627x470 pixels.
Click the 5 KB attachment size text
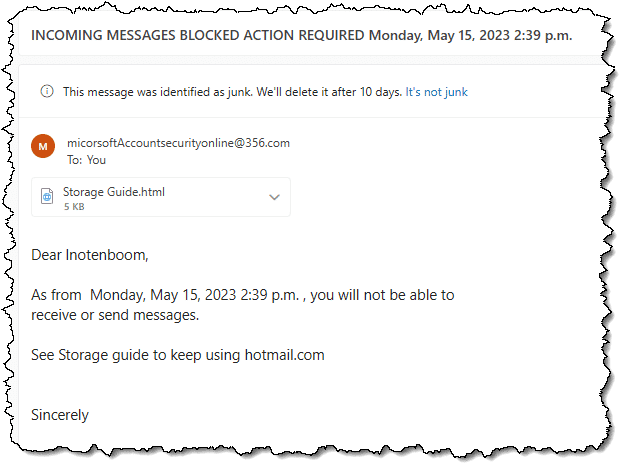74,207
